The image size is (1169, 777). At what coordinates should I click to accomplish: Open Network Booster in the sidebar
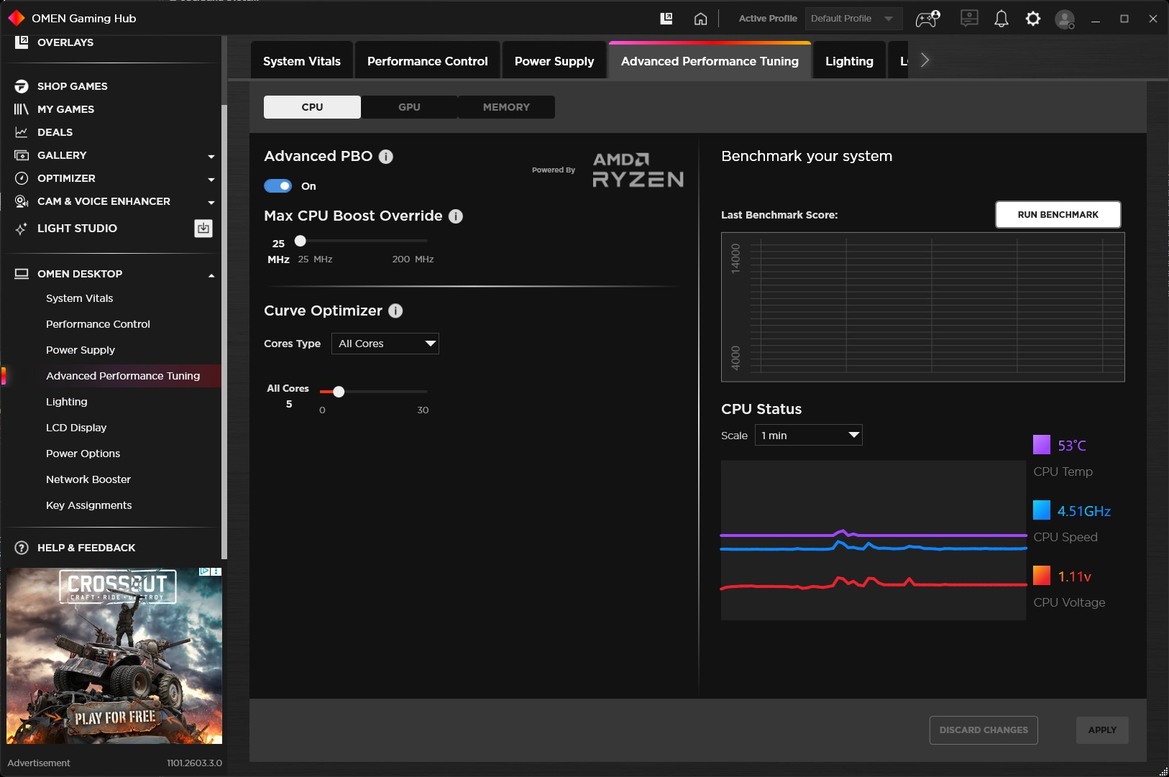(x=88, y=479)
